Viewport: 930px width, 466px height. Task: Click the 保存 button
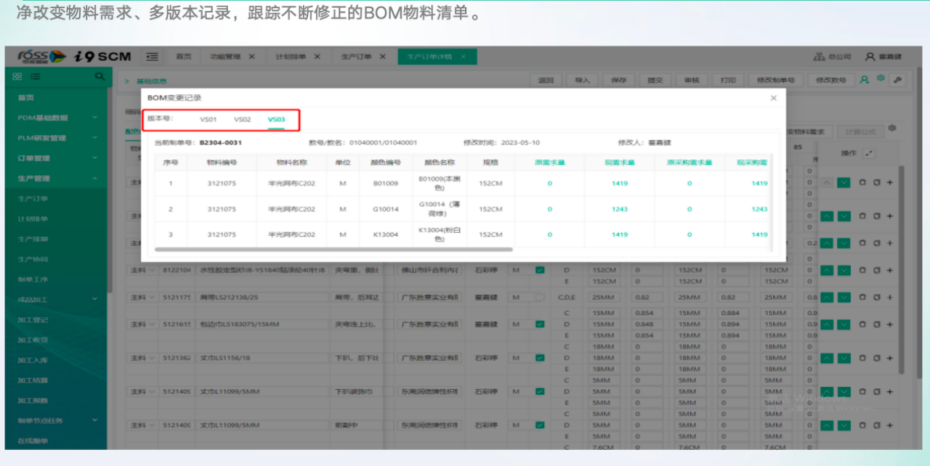[x=619, y=80]
